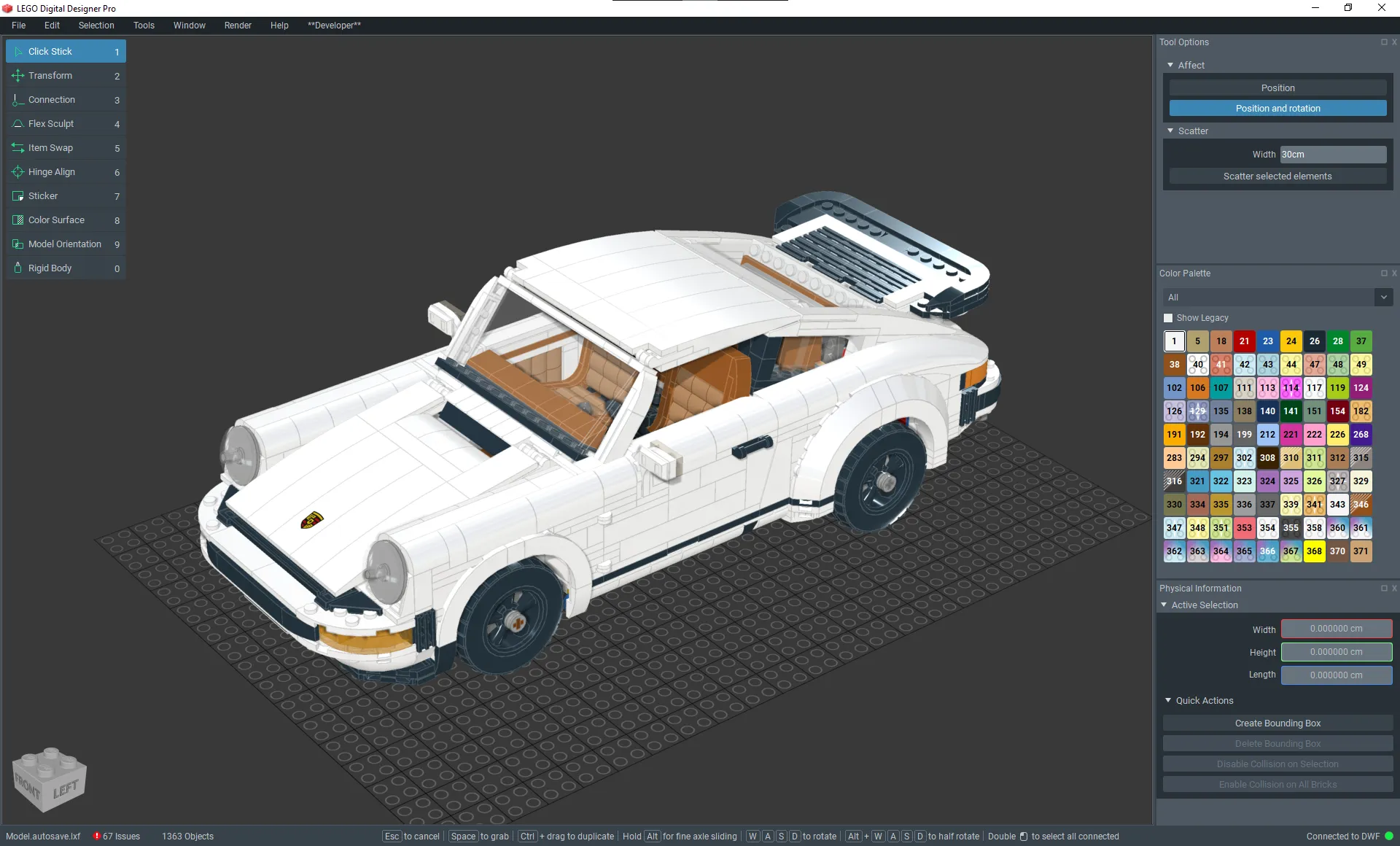Viewport: 1400px width, 846px height.
Task: Click the green DWF connection indicator
Action: (1389, 837)
